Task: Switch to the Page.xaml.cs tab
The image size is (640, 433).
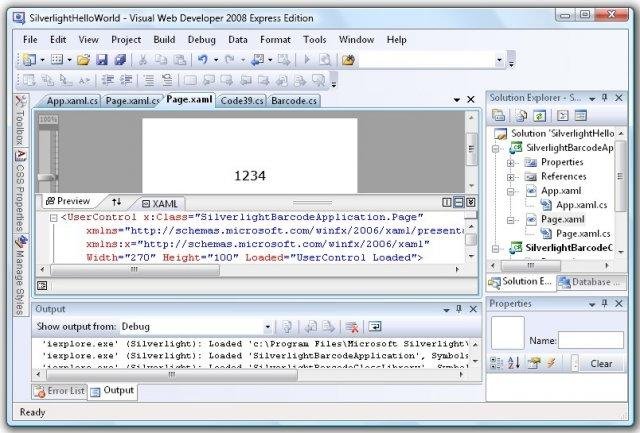Action: click(x=133, y=101)
